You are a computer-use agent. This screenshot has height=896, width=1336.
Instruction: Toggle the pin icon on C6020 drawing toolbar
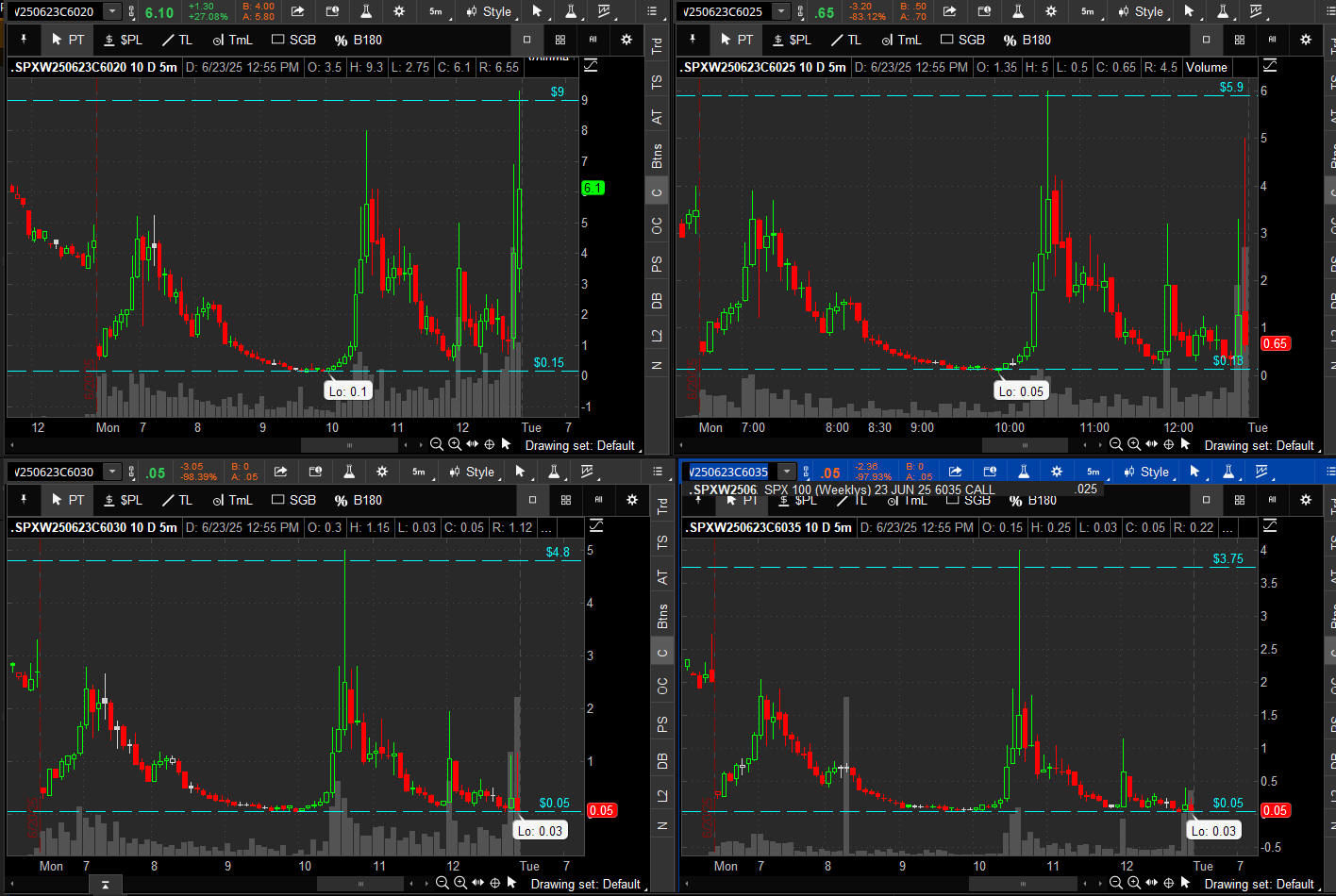point(24,40)
